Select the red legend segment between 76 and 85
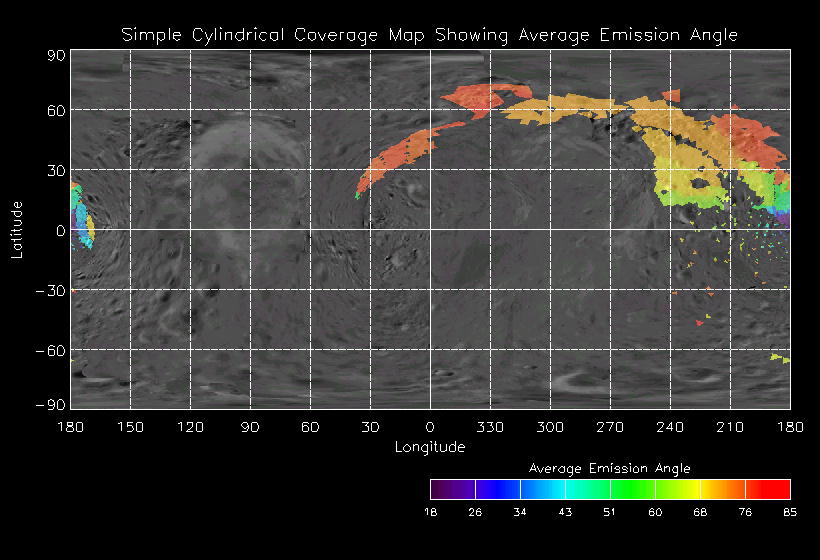820x560 pixels. click(x=768, y=489)
